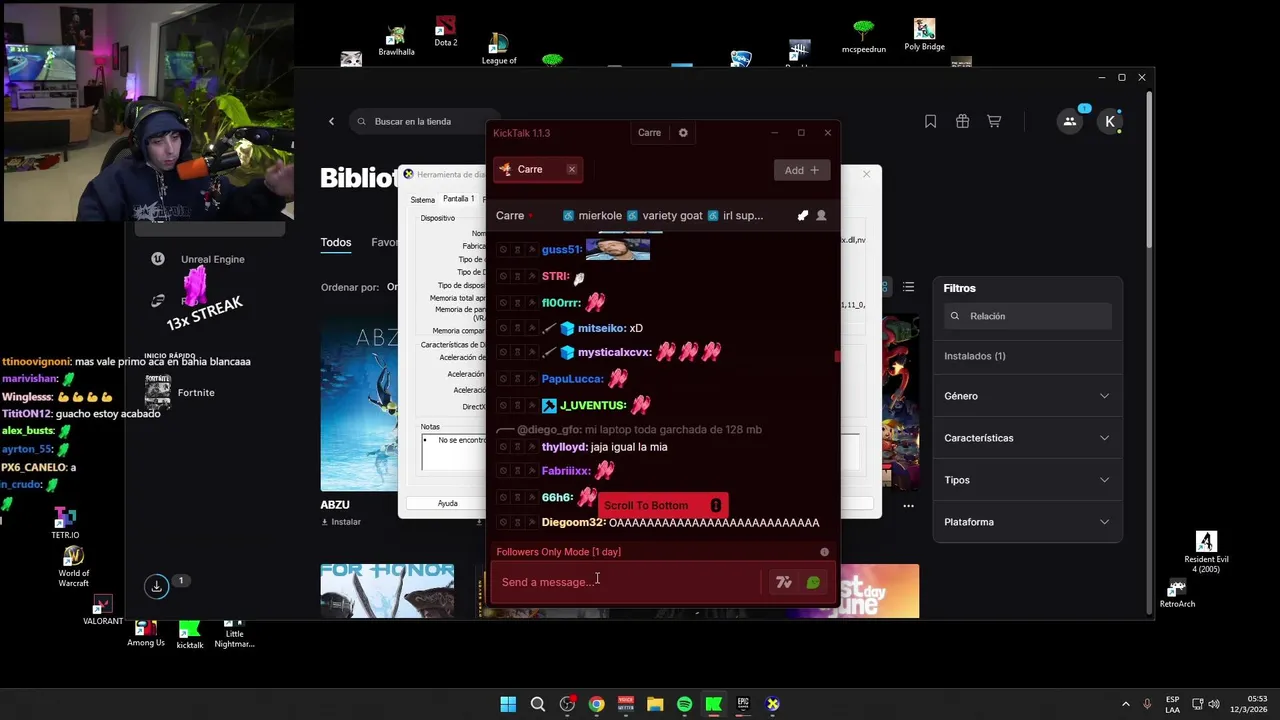This screenshot has height=720, width=1280.
Task: Open pinned message pin icon in KickTalk
Action: tap(802, 215)
